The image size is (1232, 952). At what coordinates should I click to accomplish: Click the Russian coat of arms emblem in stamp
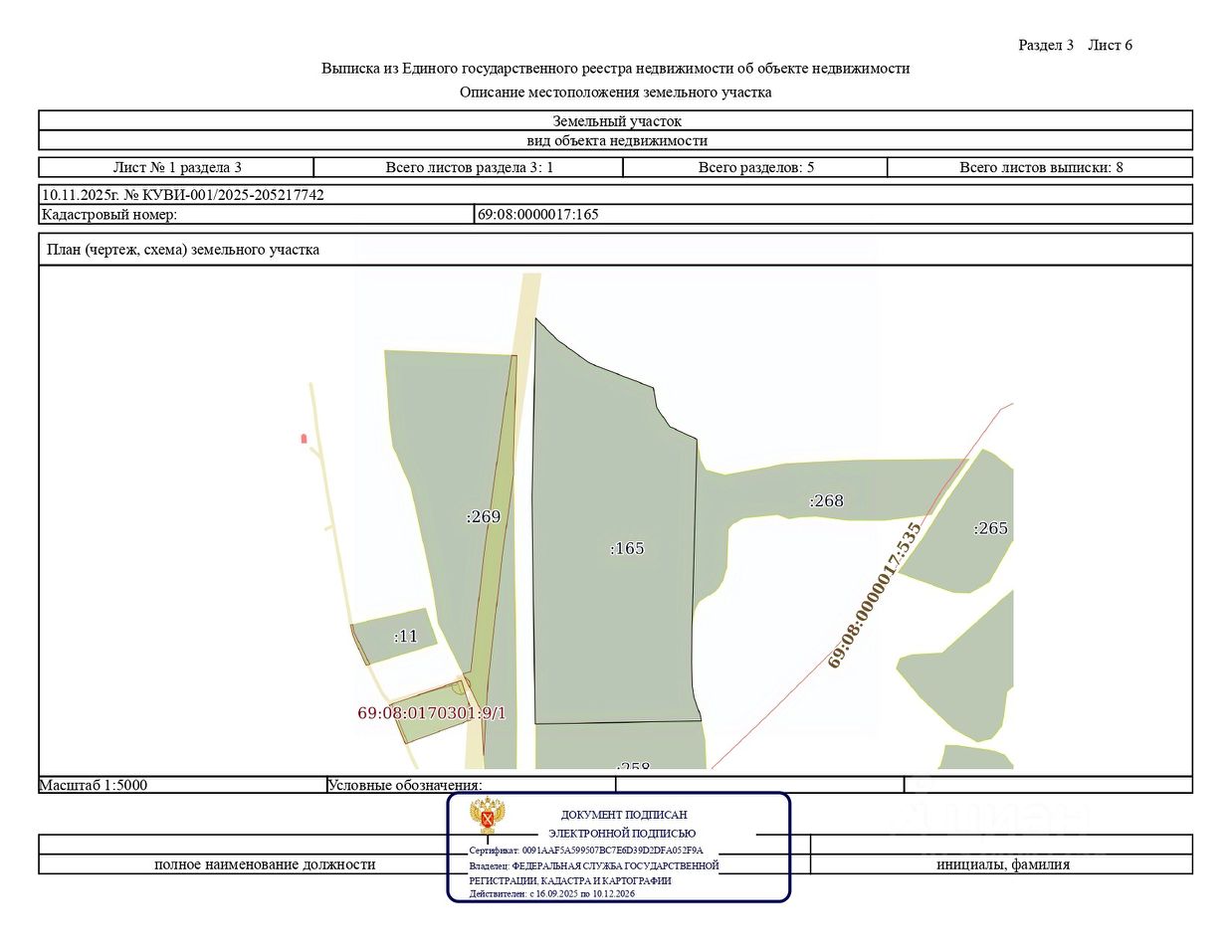488,817
